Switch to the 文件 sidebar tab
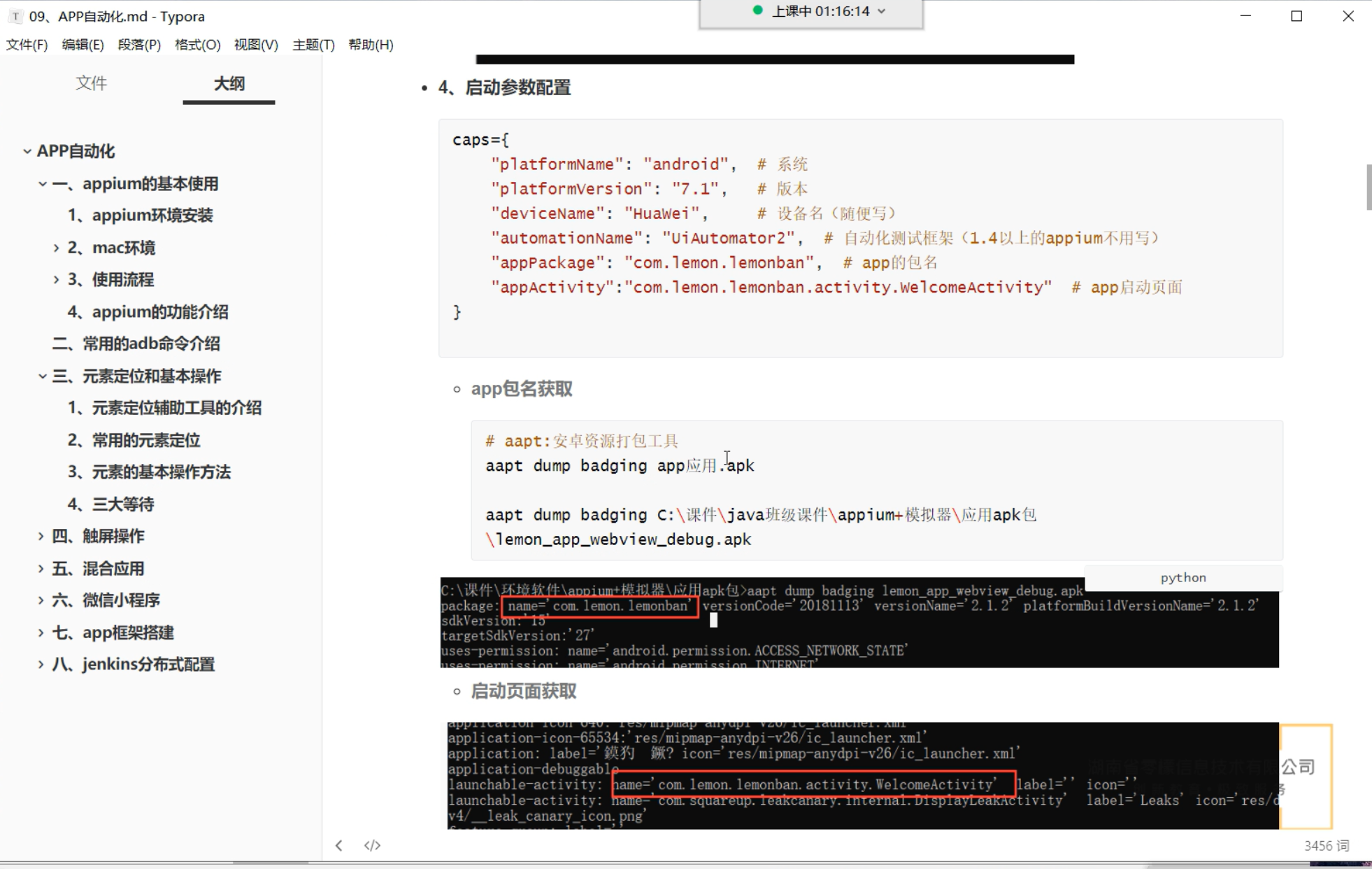 coord(91,83)
